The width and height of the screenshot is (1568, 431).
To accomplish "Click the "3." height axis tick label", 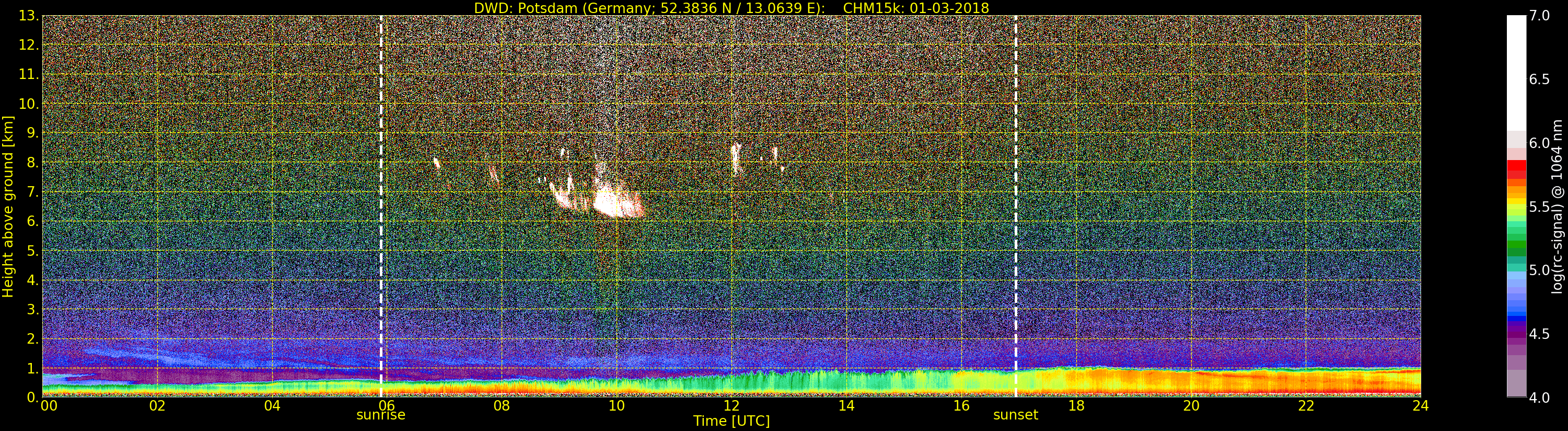I will coord(33,309).
